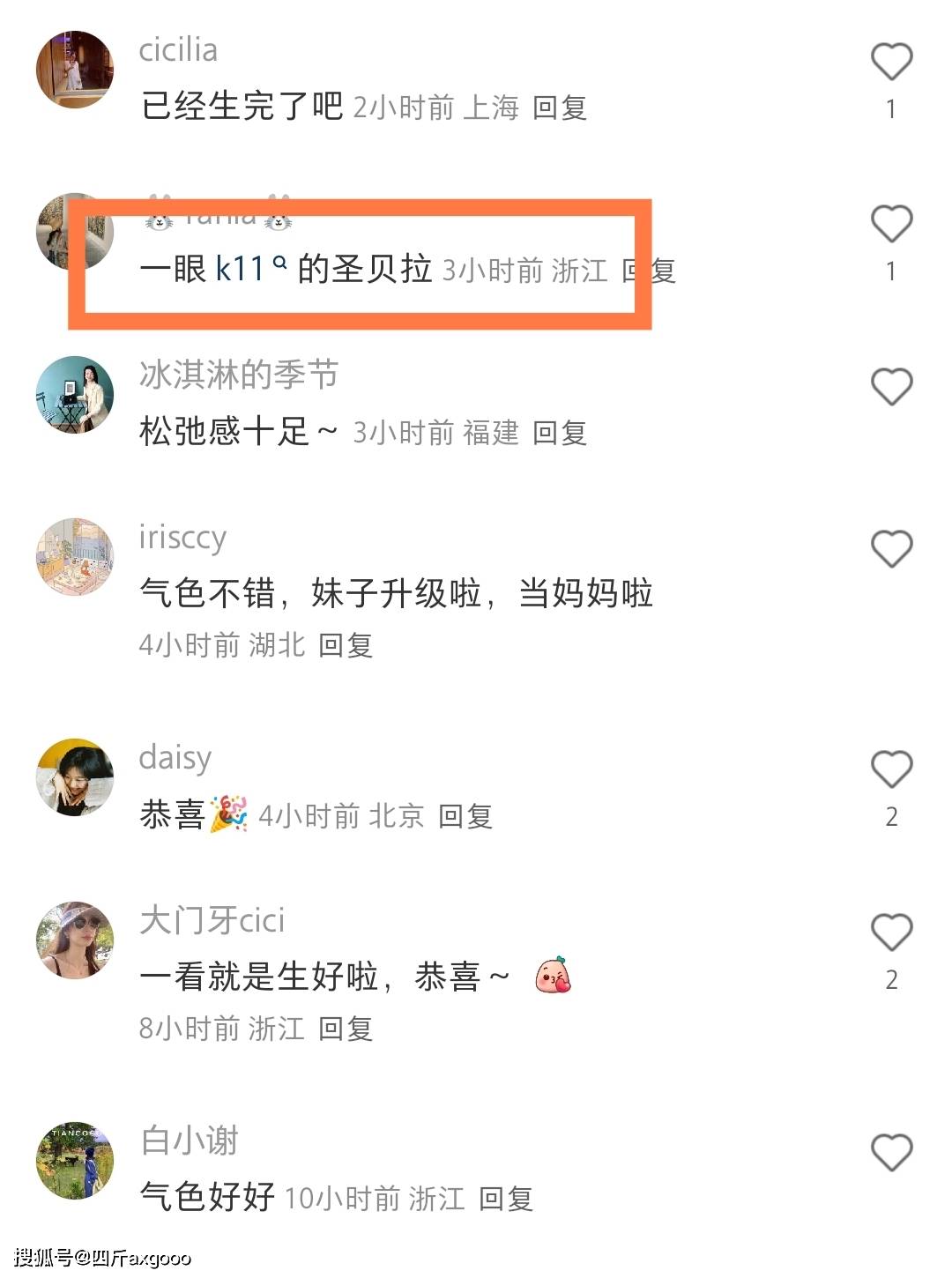Reply to irisccy's comment
The image size is (952, 1278).
click(346, 645)
